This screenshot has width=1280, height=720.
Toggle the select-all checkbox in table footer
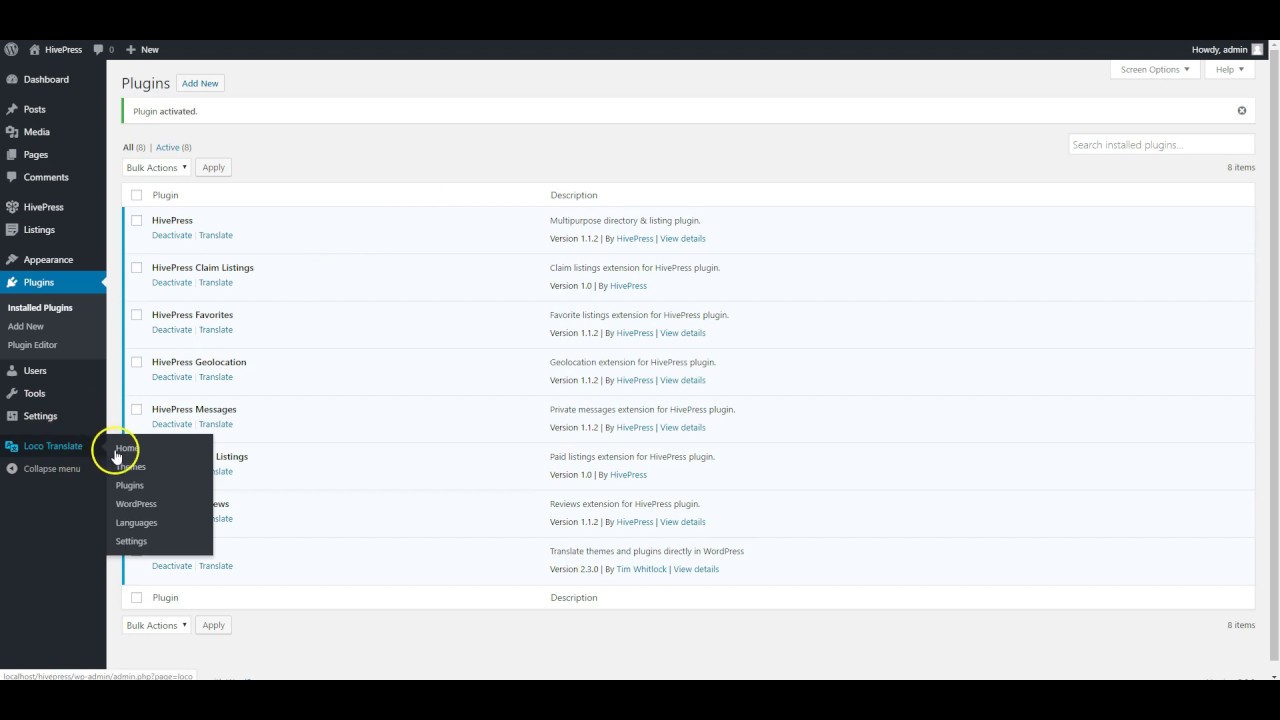(136, 598)
